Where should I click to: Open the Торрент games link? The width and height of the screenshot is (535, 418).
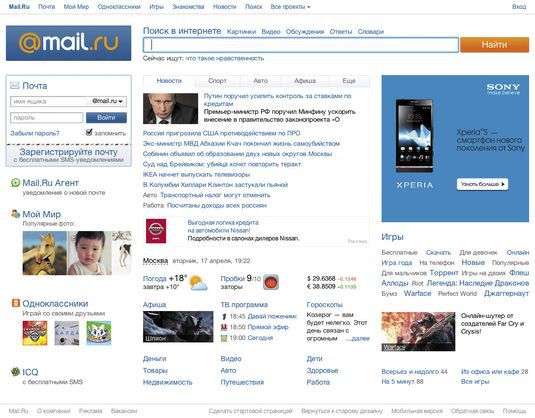tap(444, 273)
